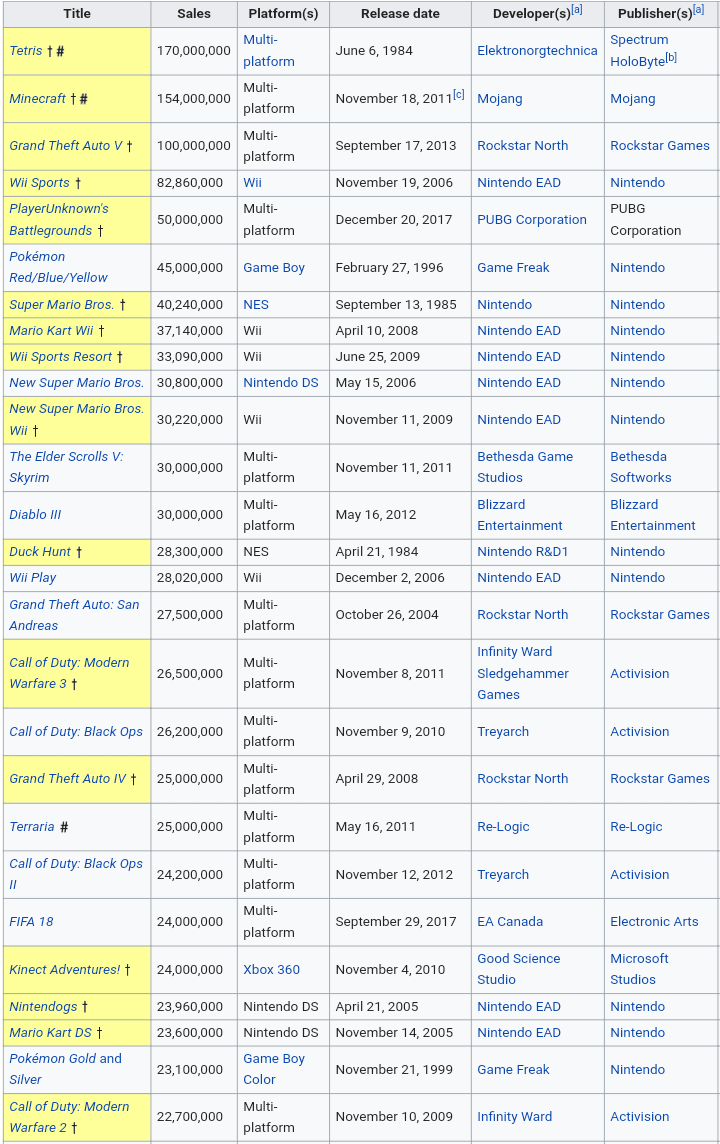This screenshot has width=720, height=1144.
Task: Click the Sales column header
Action: pos(194,14)
